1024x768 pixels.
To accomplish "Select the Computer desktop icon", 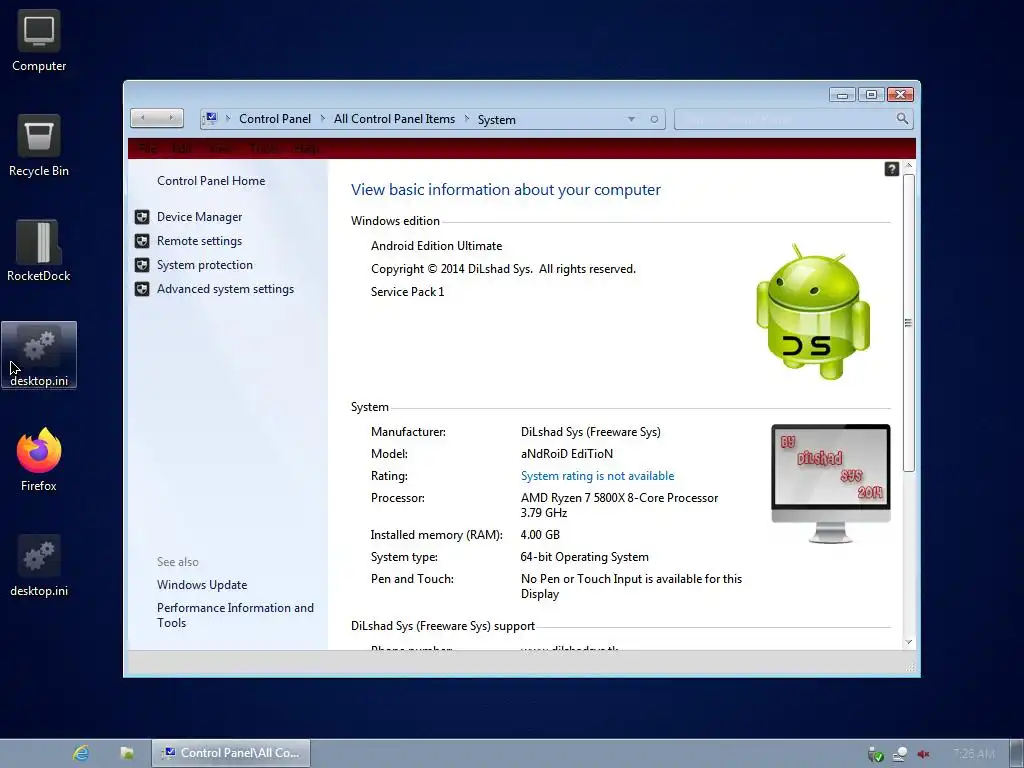I will point(39,41).
